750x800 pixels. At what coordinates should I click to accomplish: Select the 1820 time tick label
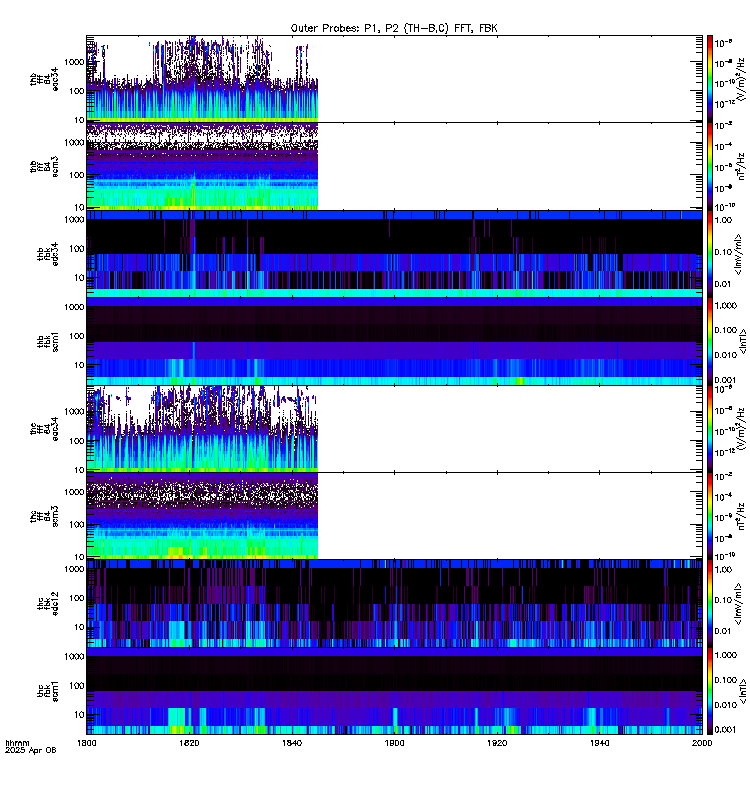coord(189,743)
